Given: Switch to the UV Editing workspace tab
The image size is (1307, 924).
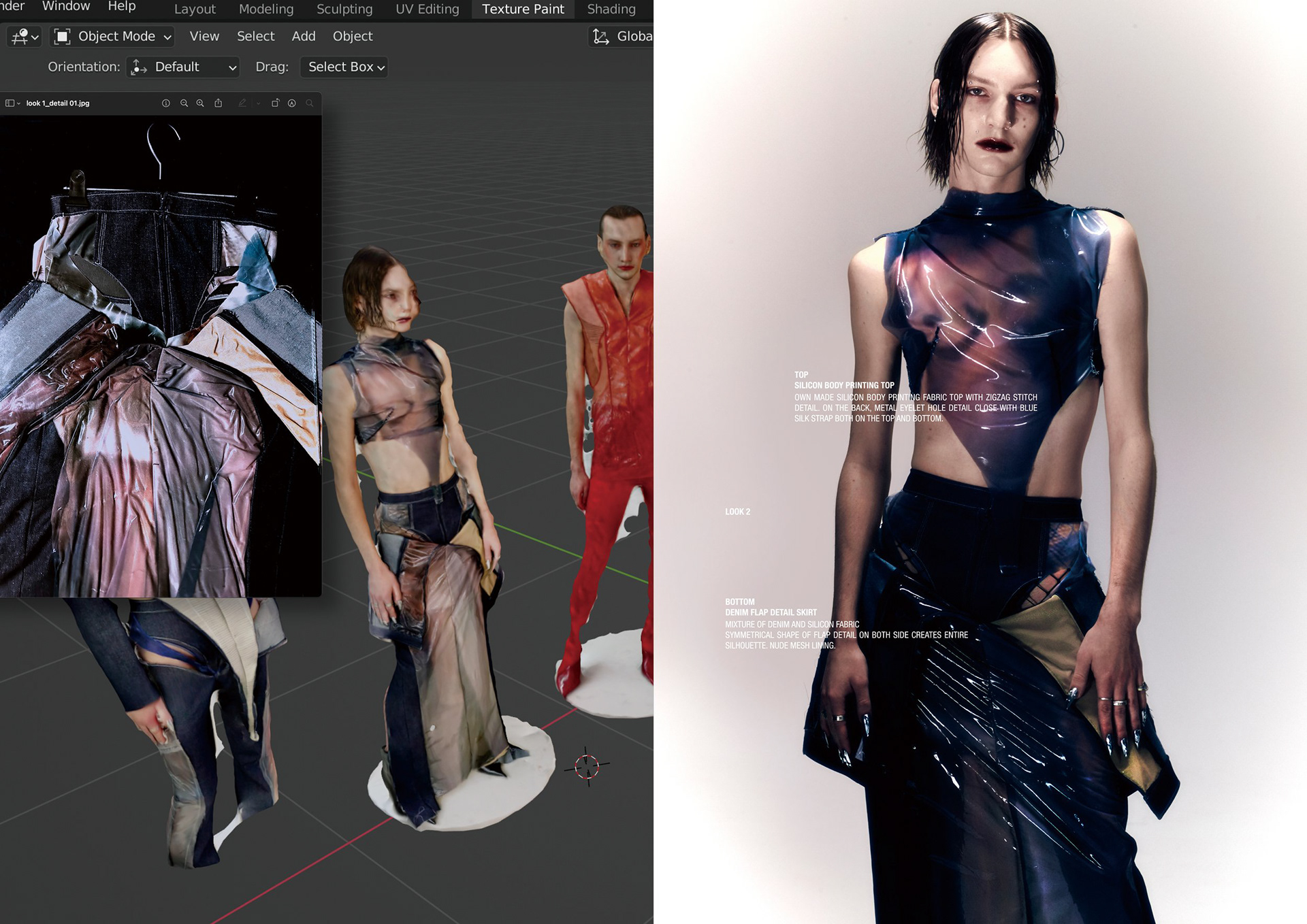Looking at the screenshot, I should click(427, 10).
